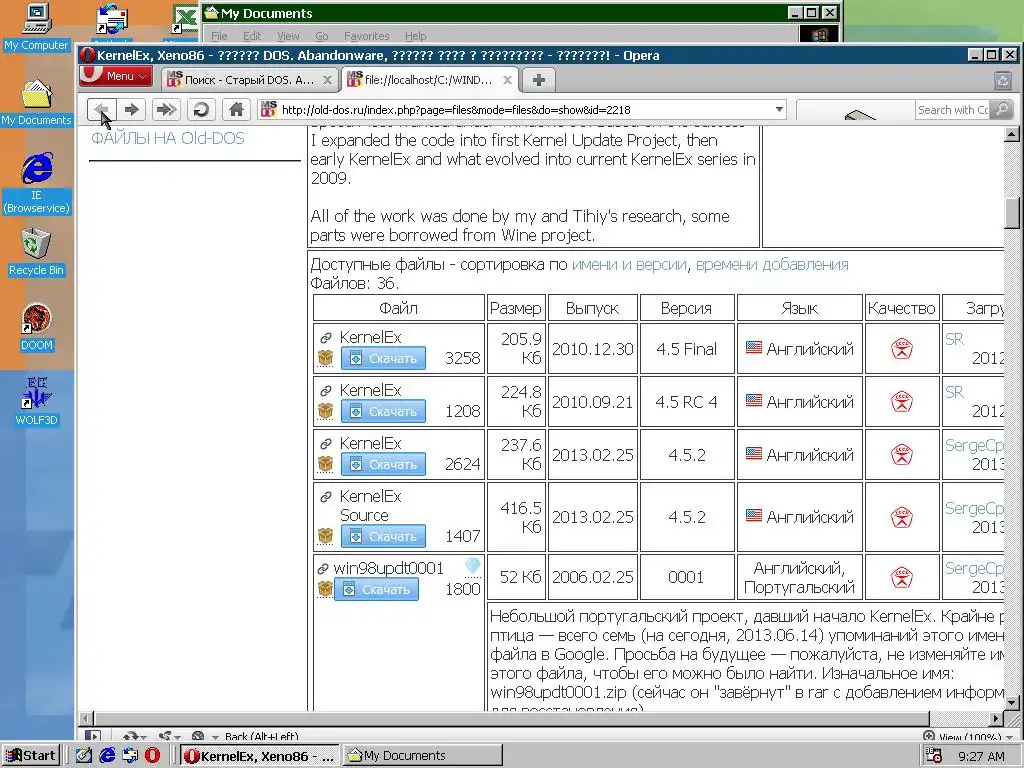Launch Internet Explorer from quick launch
Image resolution: width=1024 pixels, height=768 pixels.
click(x=107, y=756)
